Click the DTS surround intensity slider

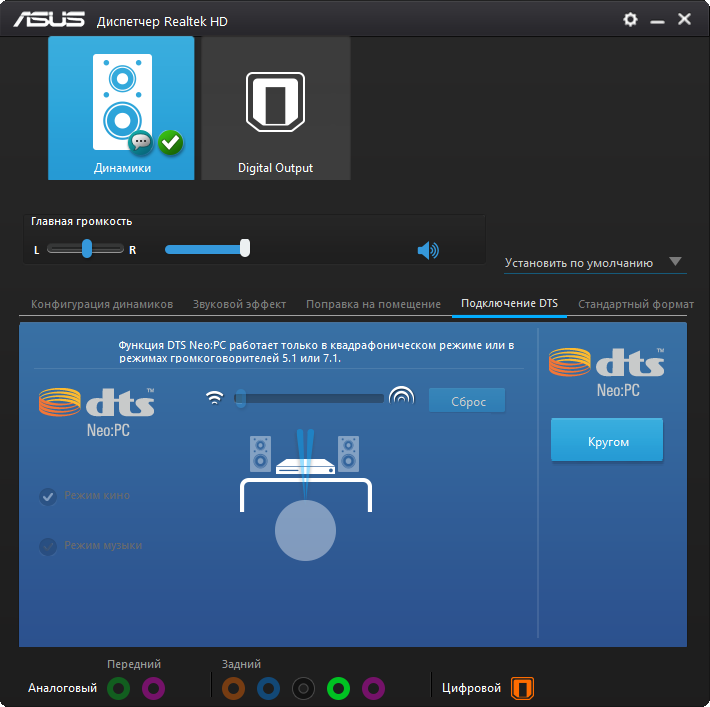309,398
